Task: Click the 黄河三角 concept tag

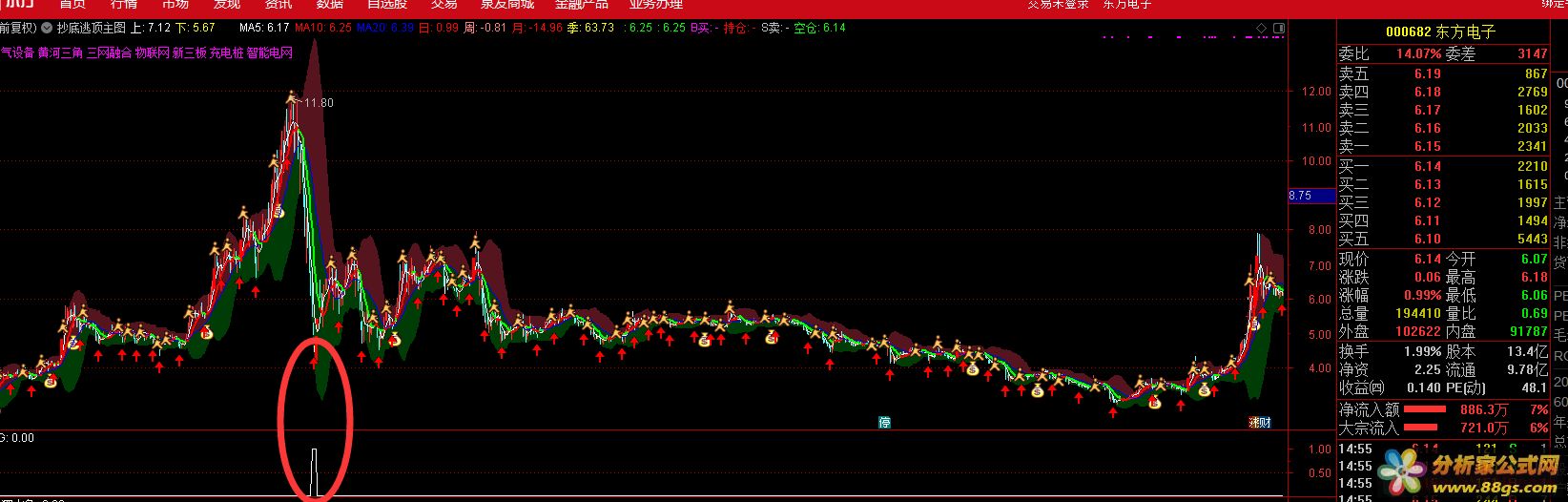Action: coord(60,52)
